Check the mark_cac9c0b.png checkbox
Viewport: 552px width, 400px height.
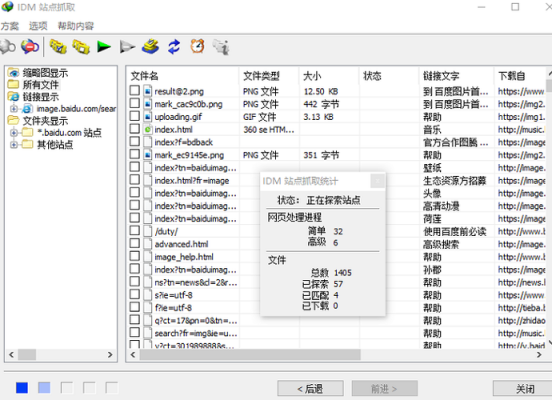[x=134, y=104]
